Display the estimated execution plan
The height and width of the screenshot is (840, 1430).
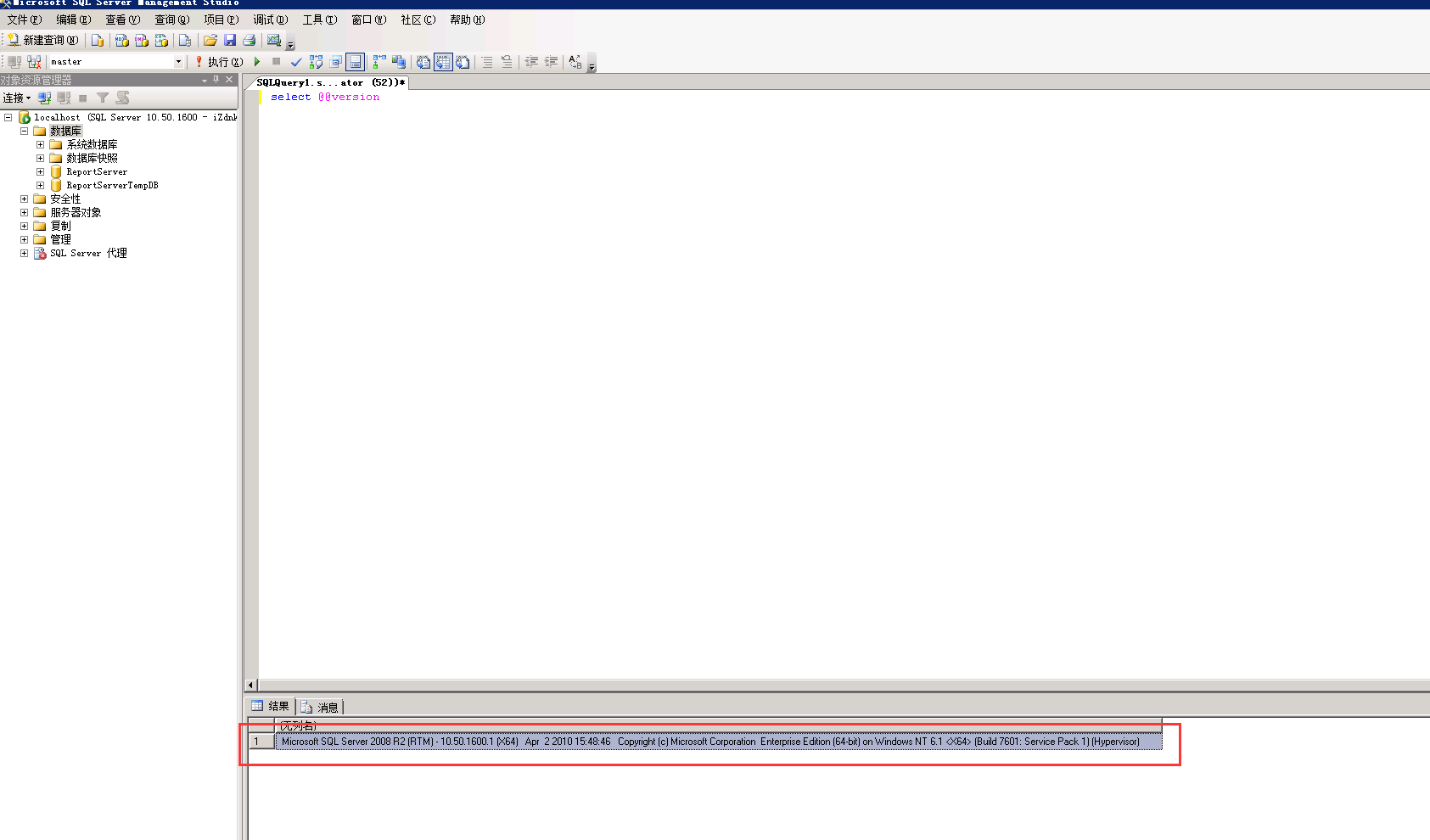pos(316,62)
